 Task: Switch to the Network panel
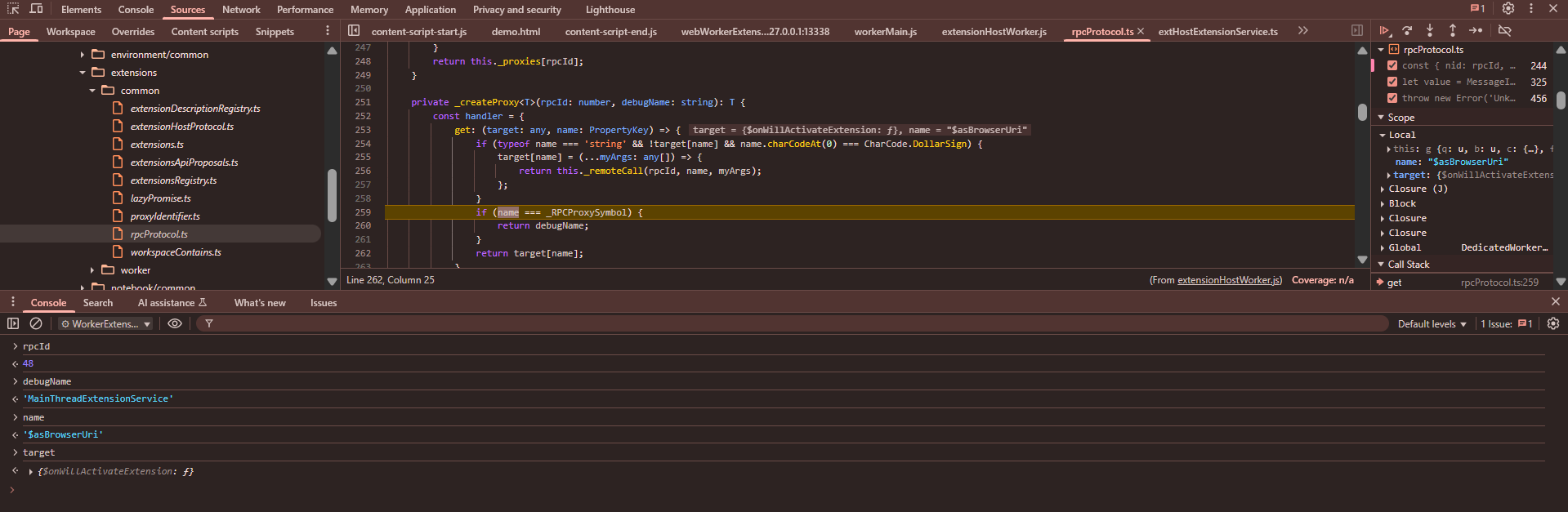click(241, 10)
